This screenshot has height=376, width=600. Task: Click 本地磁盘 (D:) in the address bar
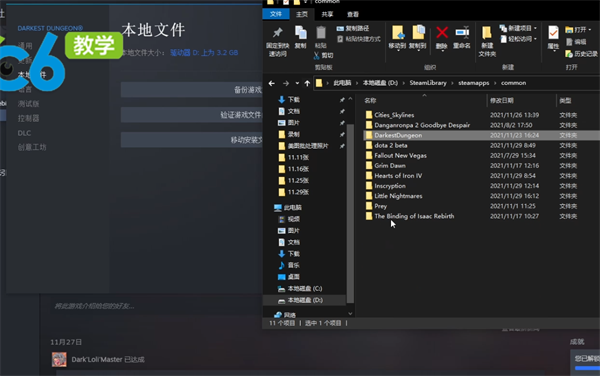coord(380,83)
